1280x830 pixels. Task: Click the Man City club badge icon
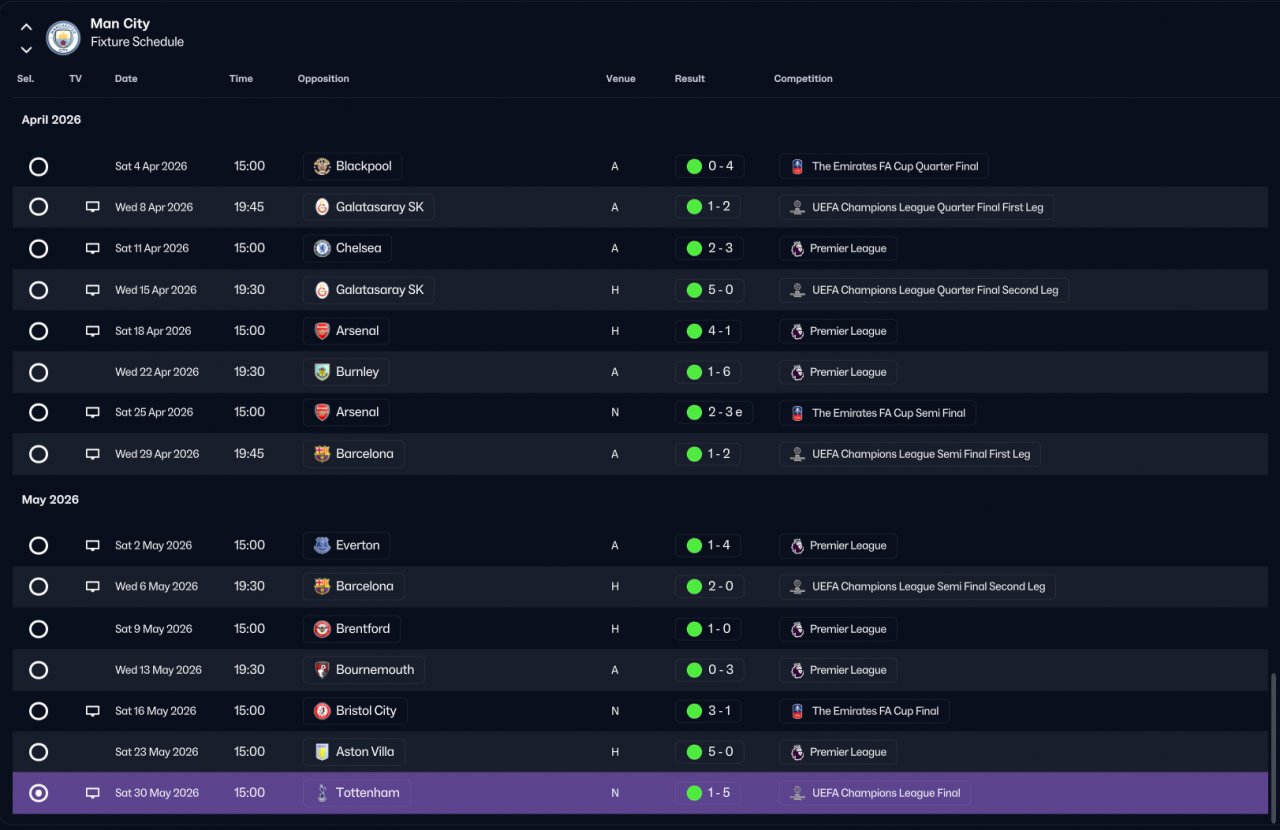pyautogui.click(x=63, y=38)
